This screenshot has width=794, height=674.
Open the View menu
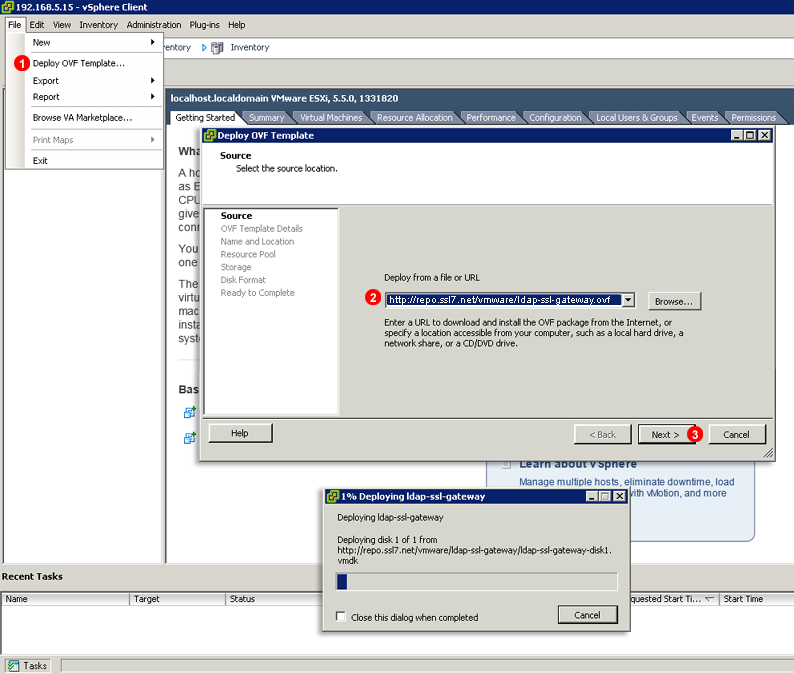62,25
